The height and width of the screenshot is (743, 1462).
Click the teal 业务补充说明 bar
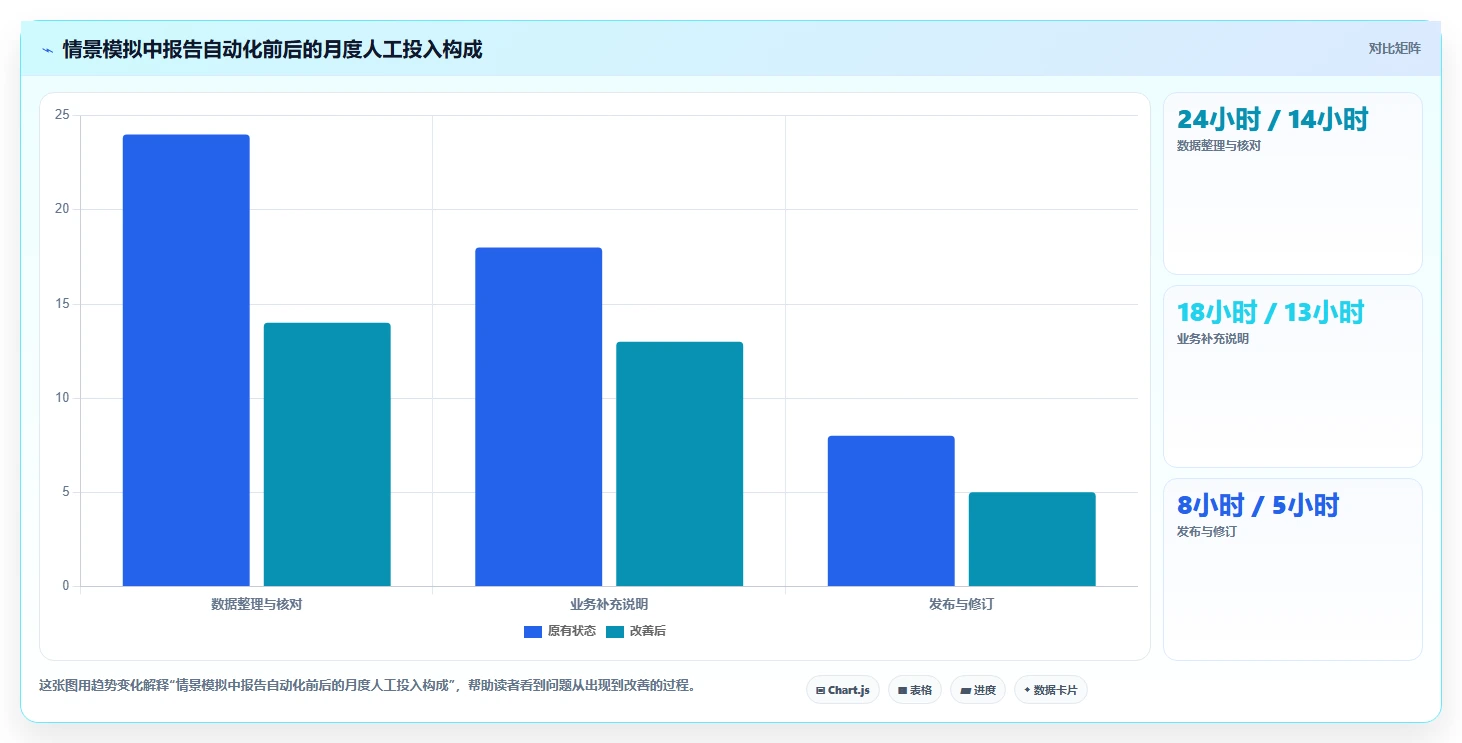pyautogui.click(x=679, y=464)
